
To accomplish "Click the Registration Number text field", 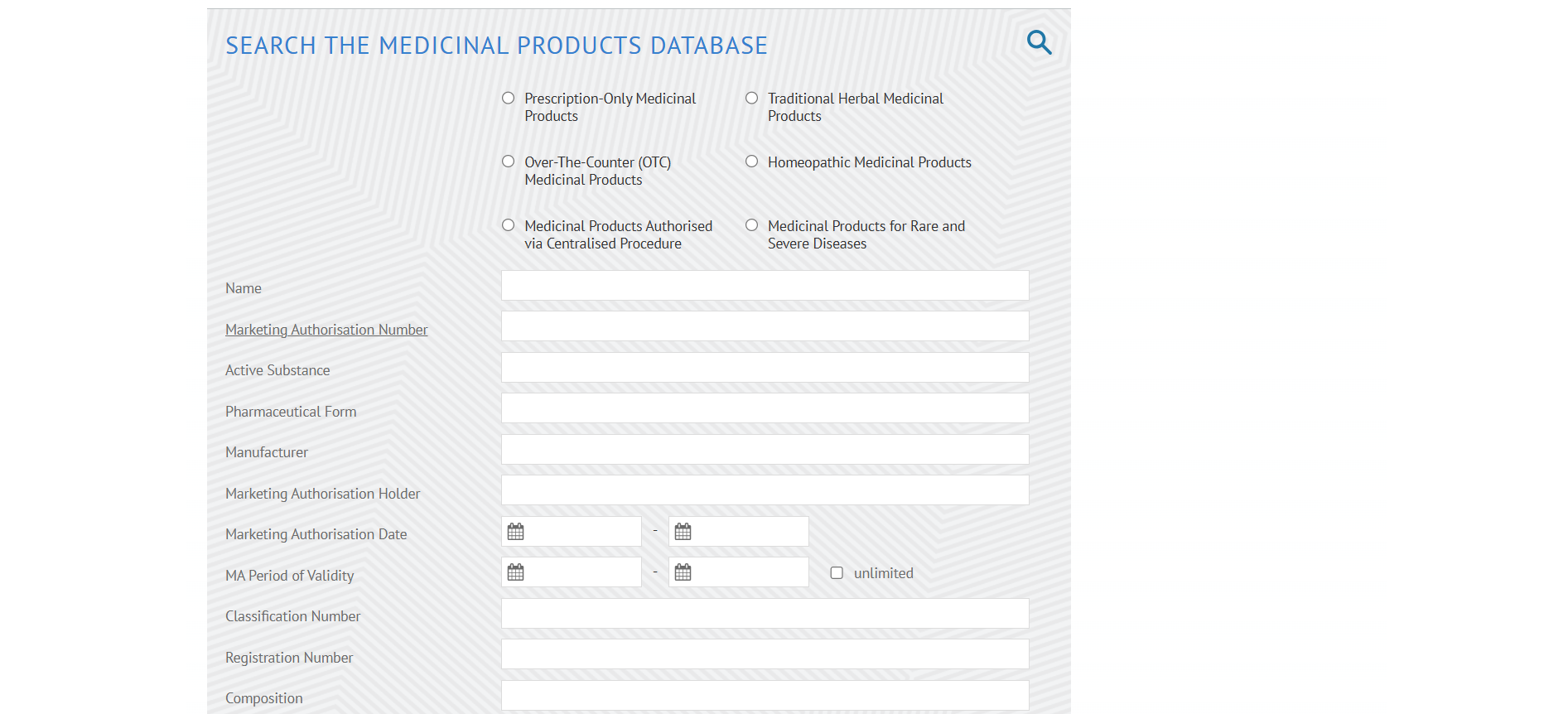I will coord(765,654).
